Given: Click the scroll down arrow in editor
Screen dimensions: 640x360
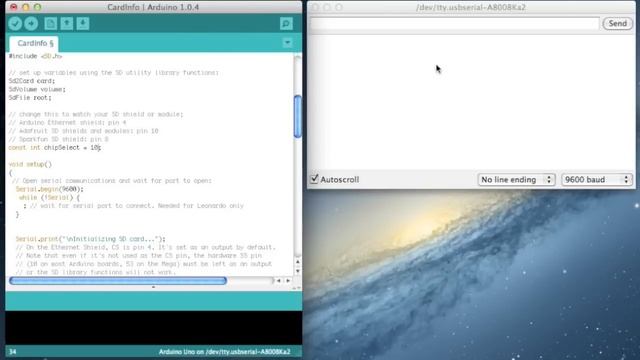Looking at the screenshot, I should coord(298,271).
